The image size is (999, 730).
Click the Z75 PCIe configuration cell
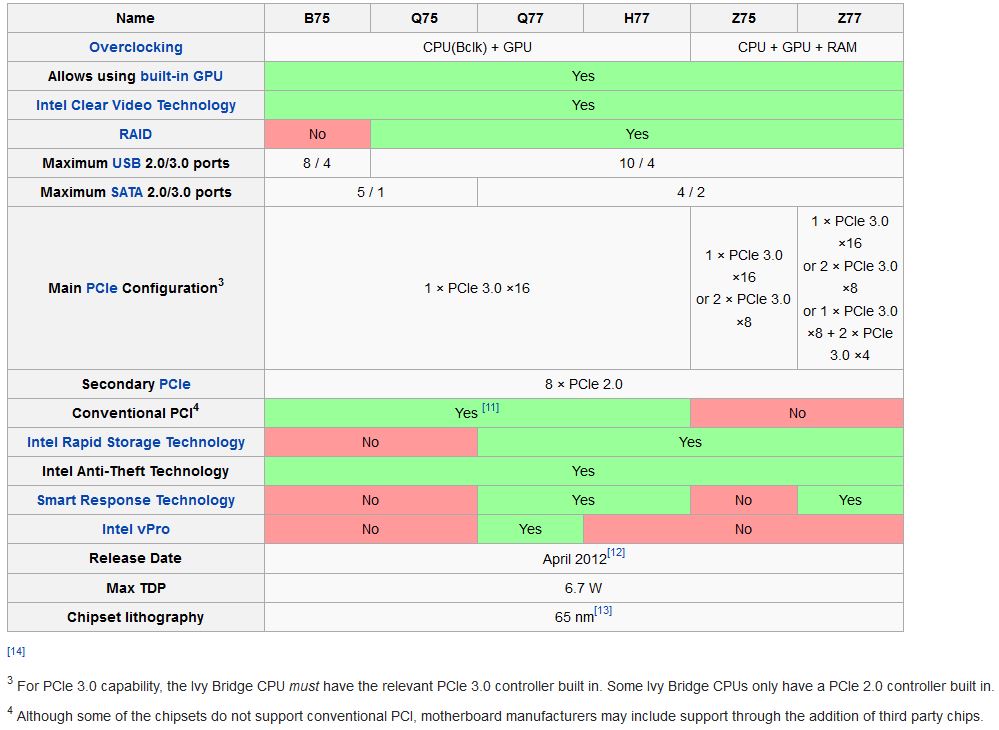point(744,288)
